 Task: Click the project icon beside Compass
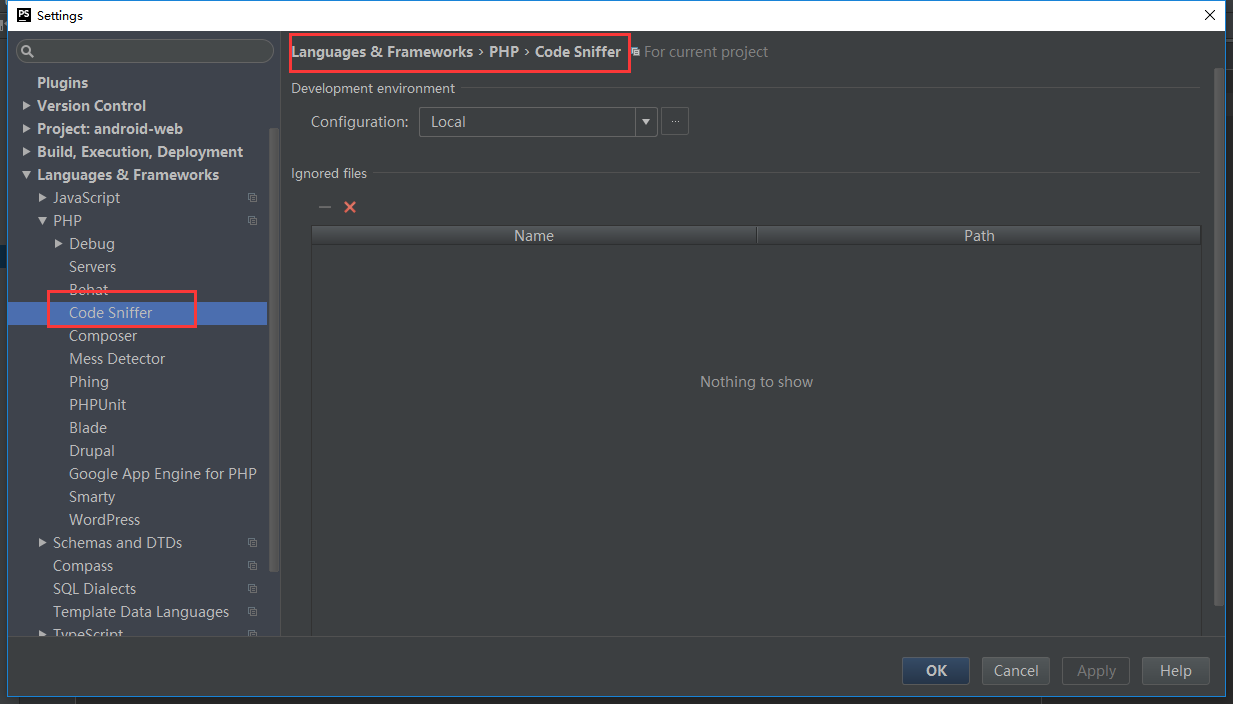click(x=252, y=566)
